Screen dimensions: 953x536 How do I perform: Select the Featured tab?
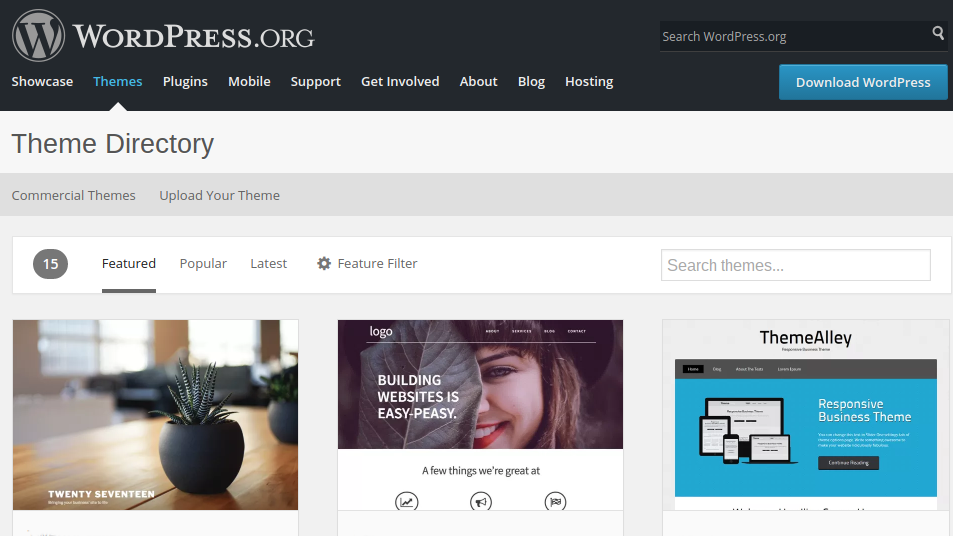coord(129,264)
